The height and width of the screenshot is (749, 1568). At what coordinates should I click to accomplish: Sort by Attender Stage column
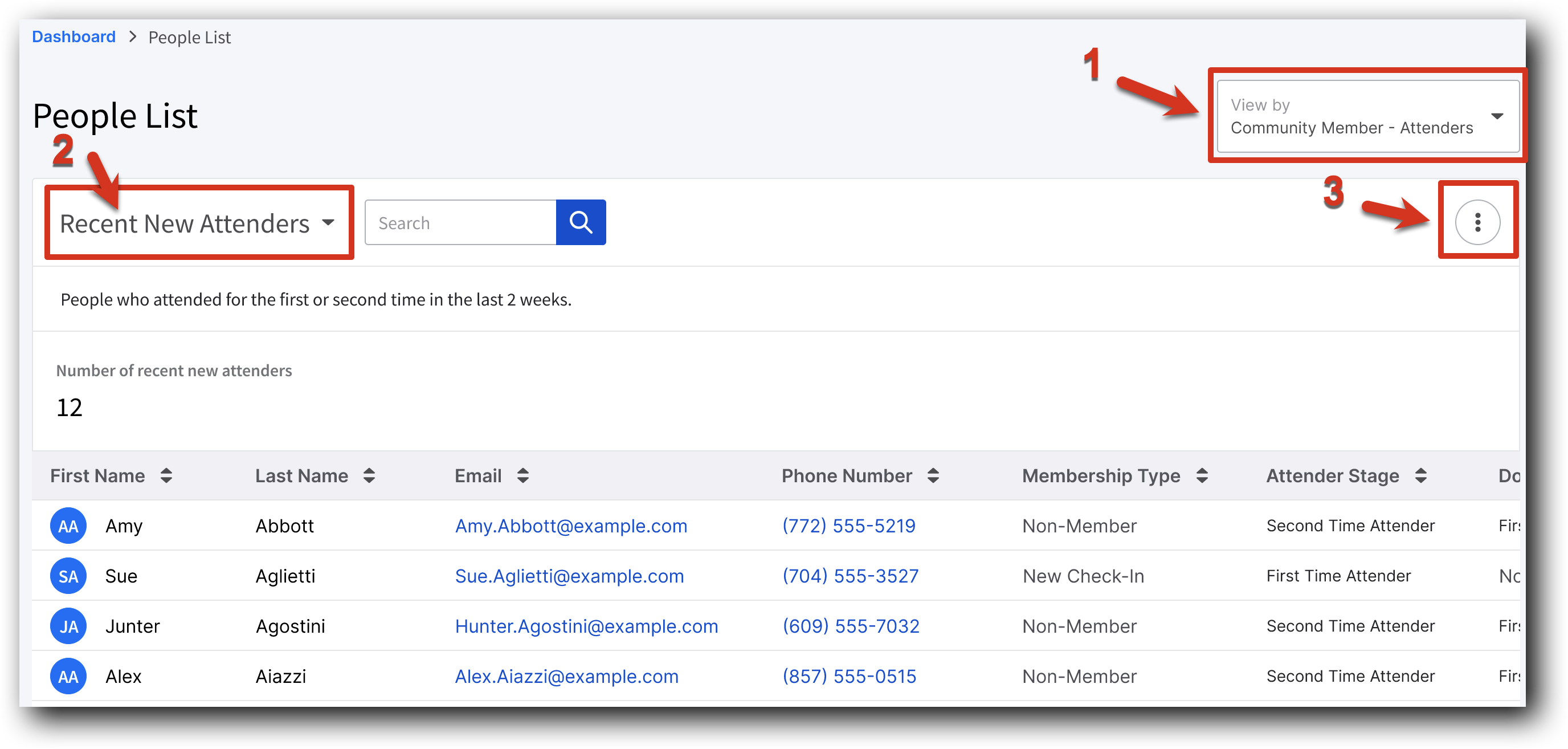pos(1420,475)
